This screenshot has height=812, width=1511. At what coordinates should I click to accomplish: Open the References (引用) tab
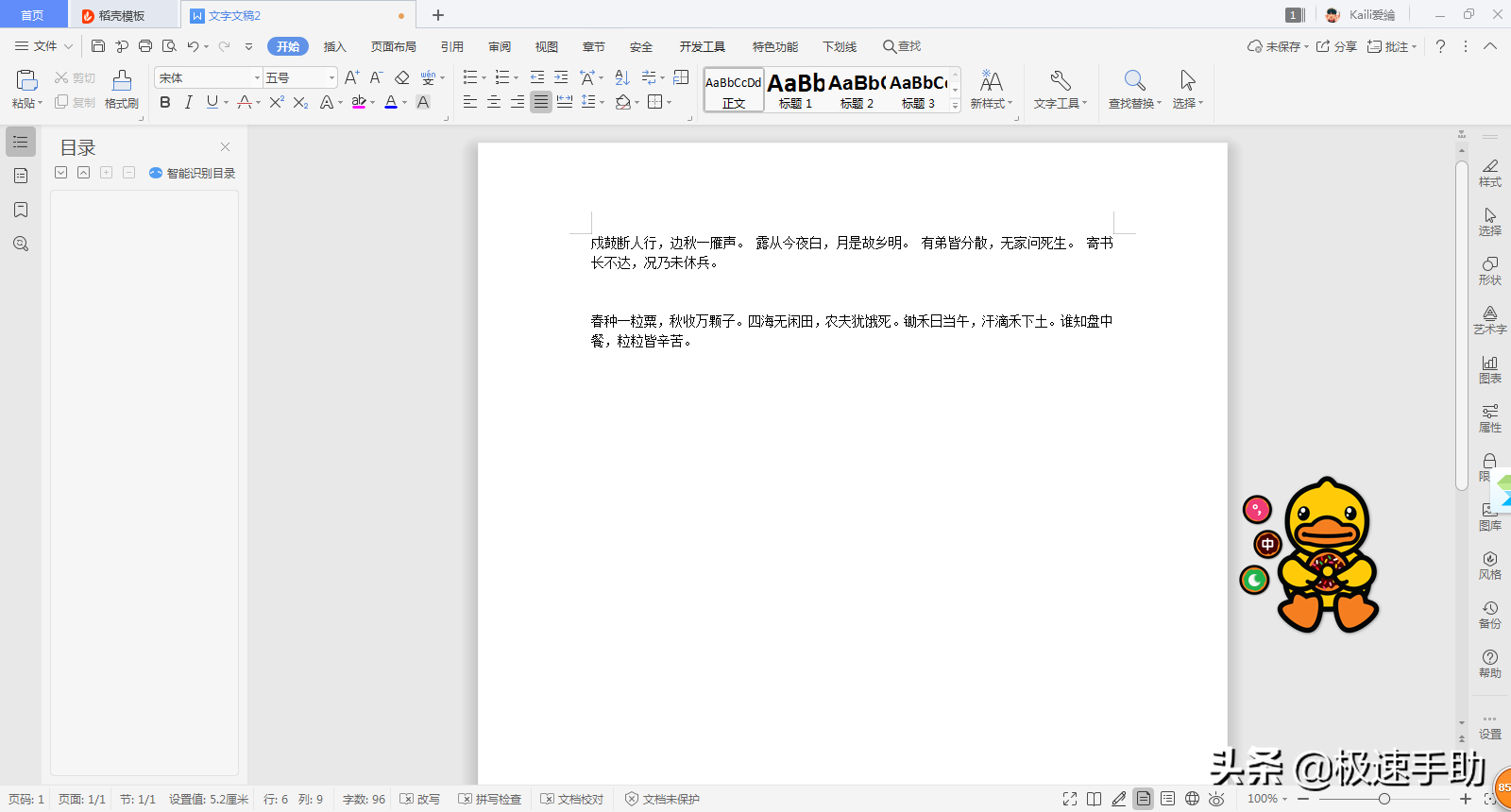coord(452,46)
